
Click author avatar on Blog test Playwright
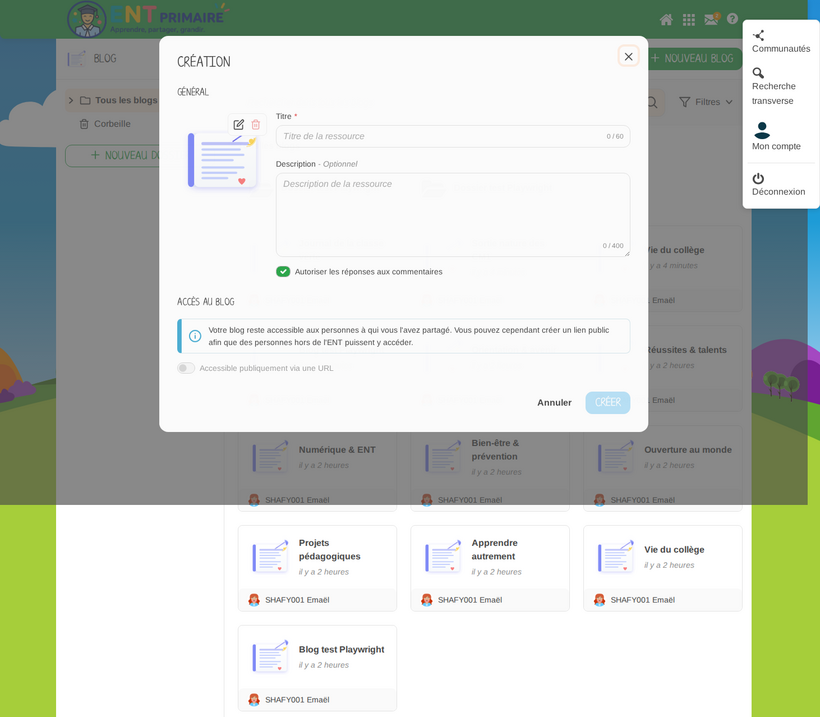coord(254,700)
